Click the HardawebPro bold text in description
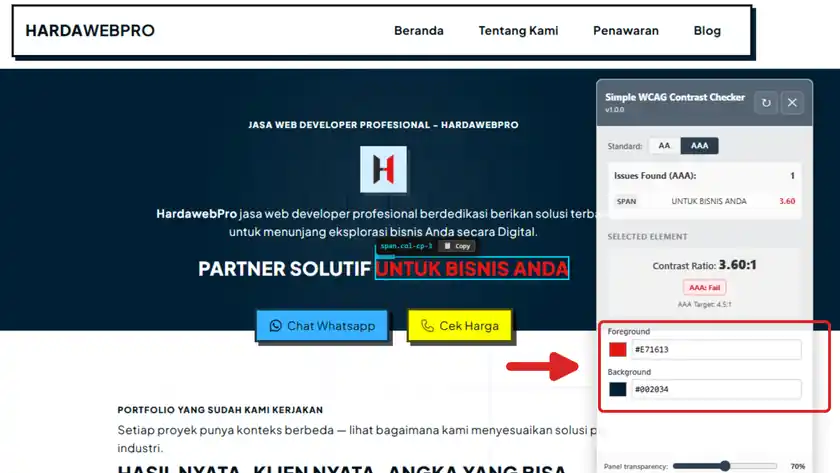The width and height of the screenshot is (840, 473). point(197,214)
